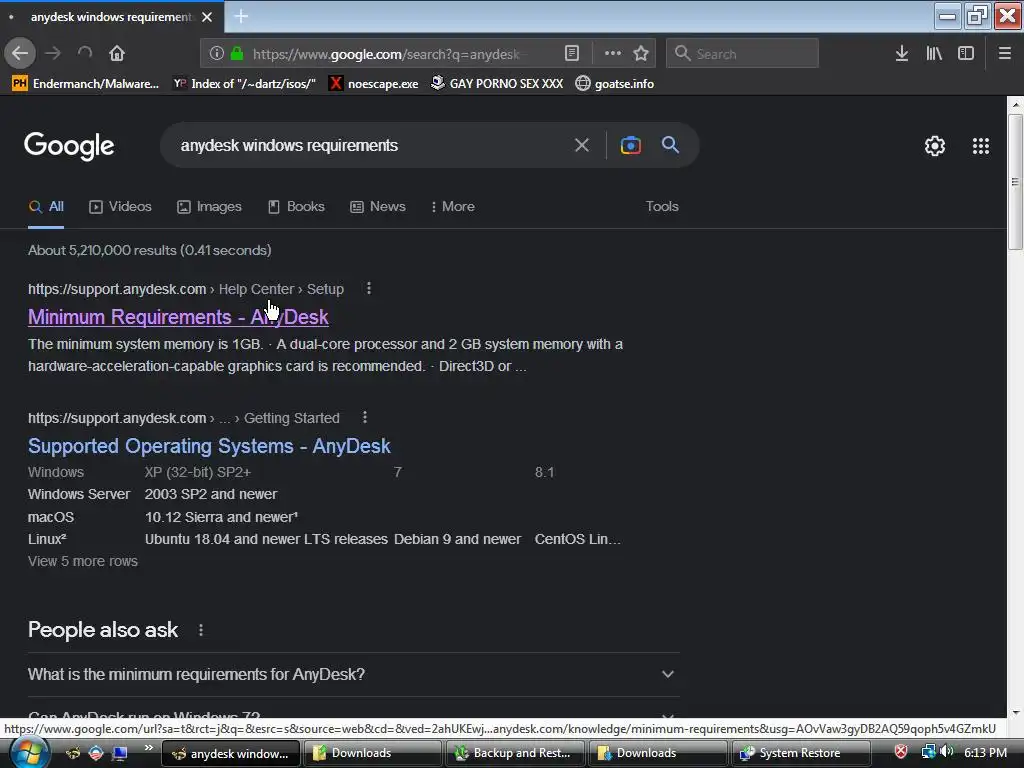Switch to Images results
The image size is (1024, 768).
[x=209, y=206]
